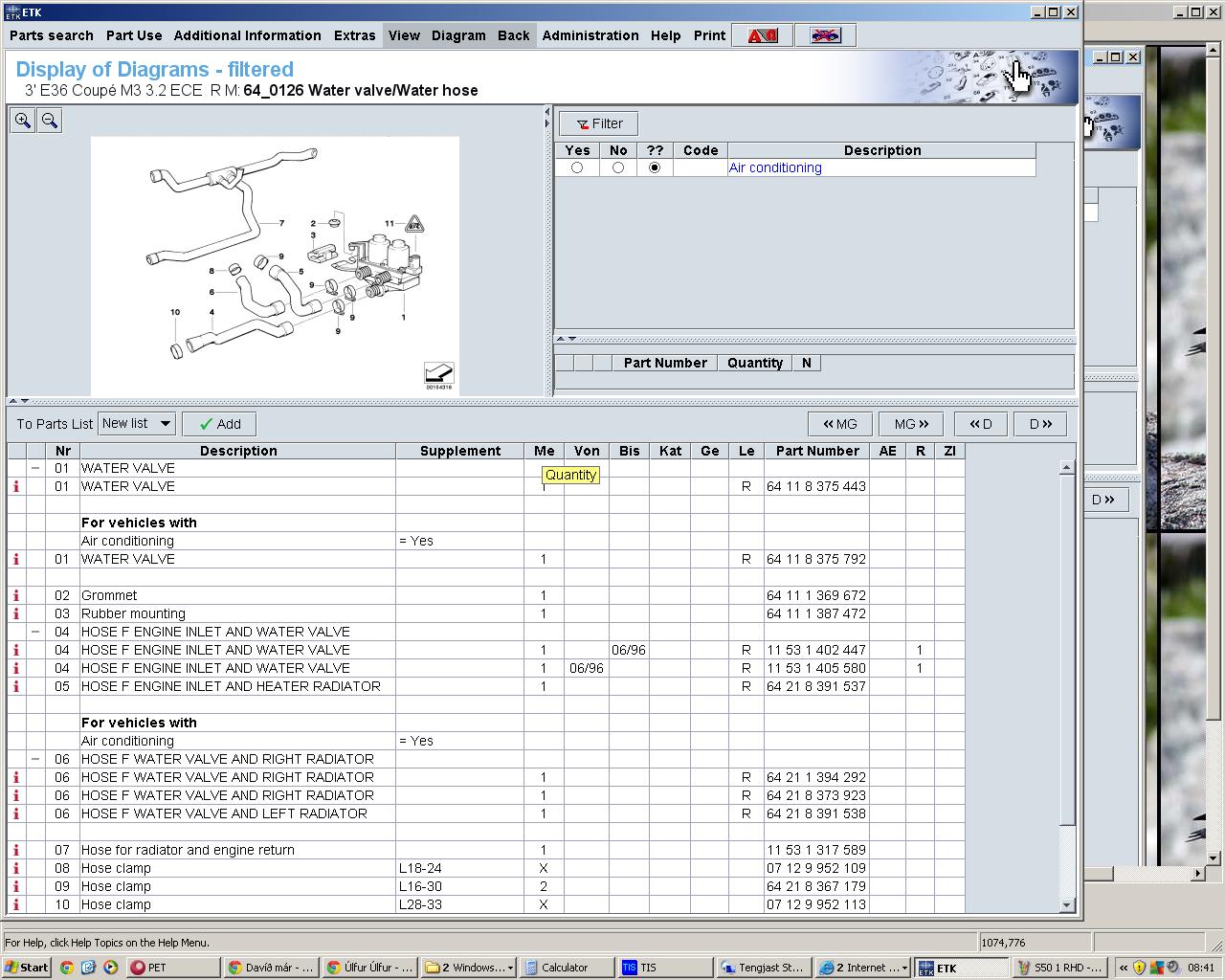Image resolution: width=1225 pixels, height=980 pixels.
Task: Zoom in on the parts diagram
Action: [x=23, y=121]
